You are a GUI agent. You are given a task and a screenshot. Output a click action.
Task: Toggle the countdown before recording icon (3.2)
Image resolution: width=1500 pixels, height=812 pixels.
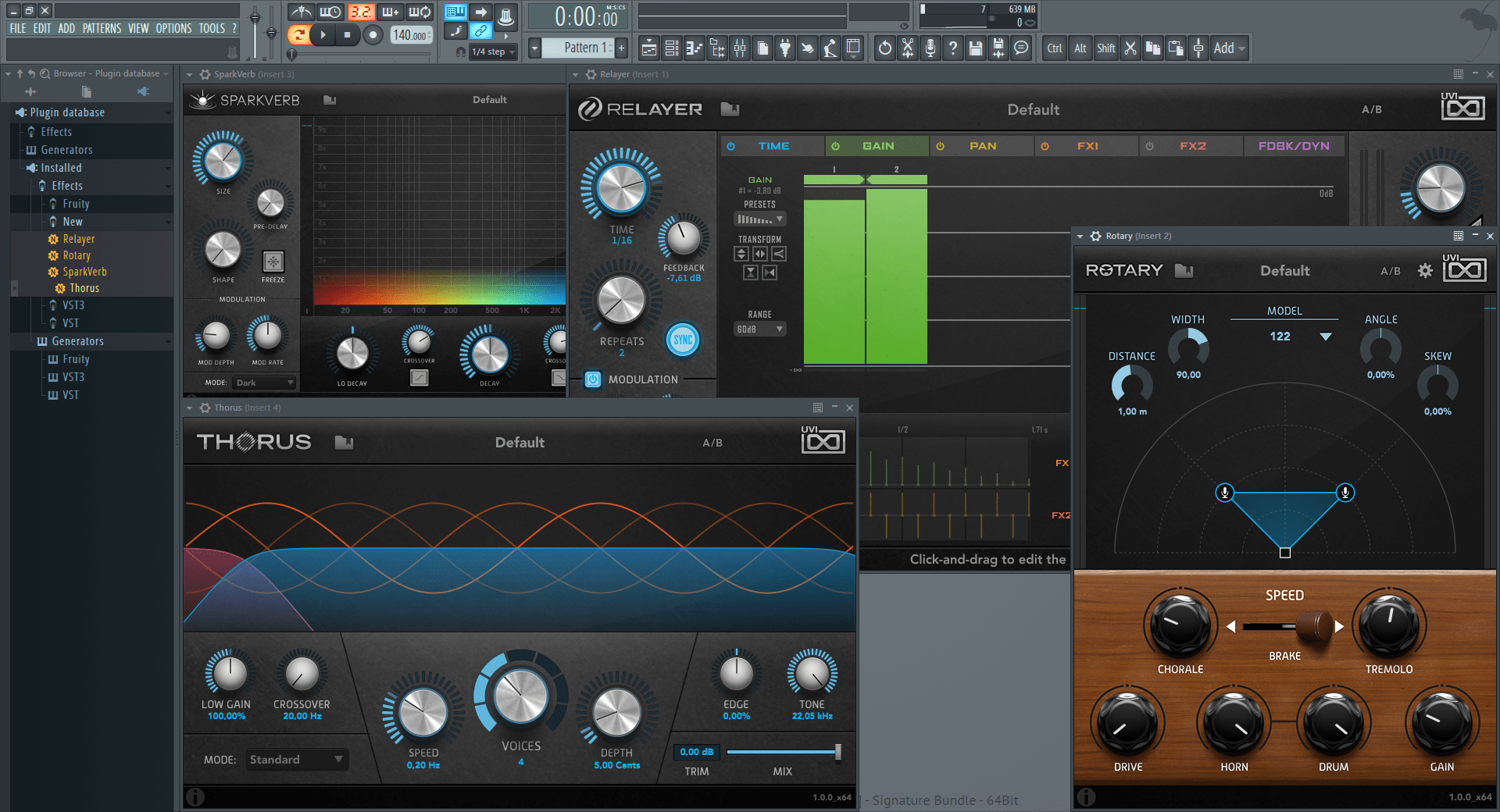click(x=361, y=12)
